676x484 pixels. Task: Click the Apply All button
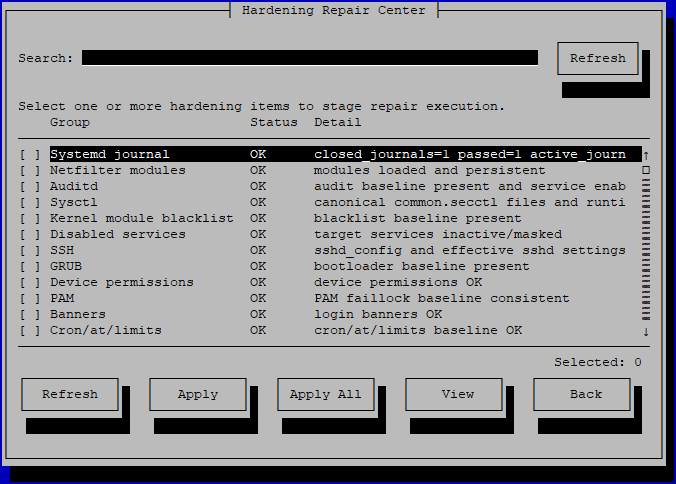pos(325,394)
